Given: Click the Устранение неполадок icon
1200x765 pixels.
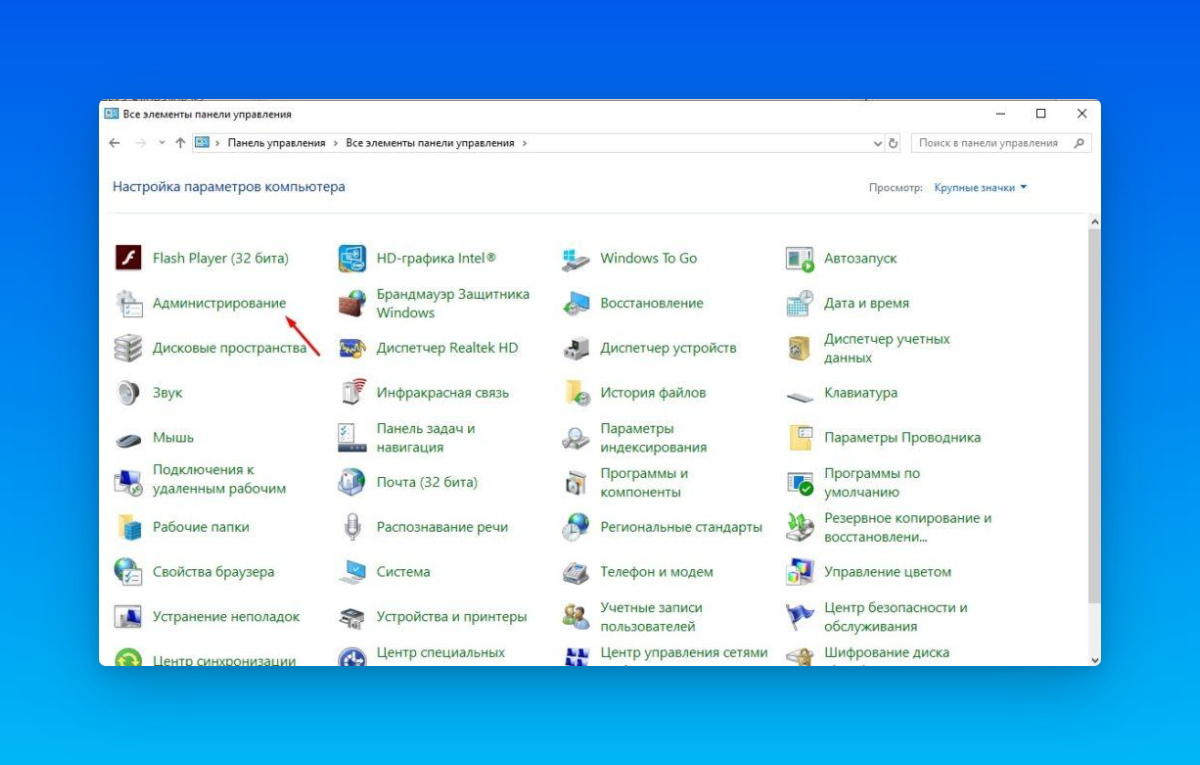Looking at the screenshot, I should [128, 617].
